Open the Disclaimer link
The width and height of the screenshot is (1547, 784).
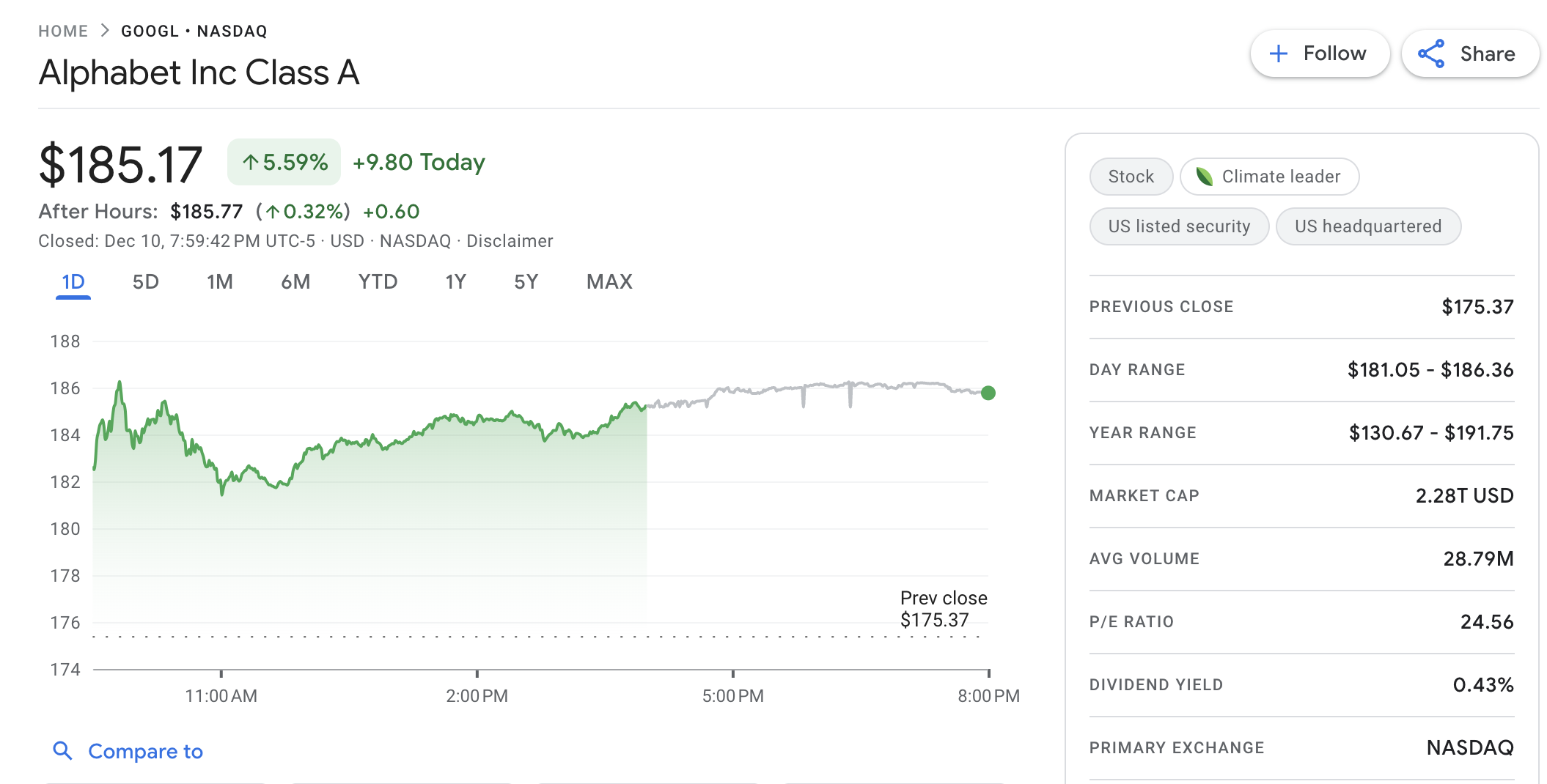510,241
